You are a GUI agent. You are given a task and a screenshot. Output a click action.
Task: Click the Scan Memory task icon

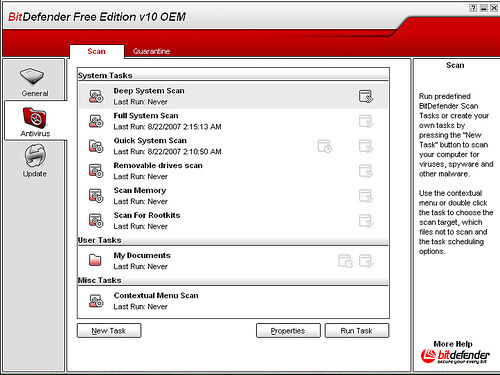[x=96, y=196]
